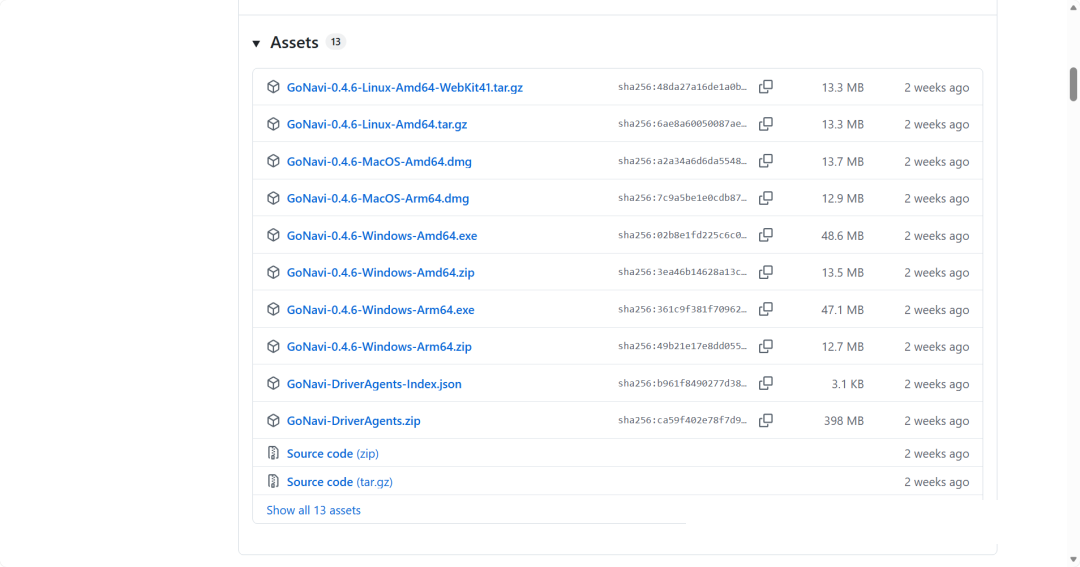Download GoNavi-0.4.6-Linux-Amd64.tar.gz file
The width and height of the screenshot is (1080, 567).
point(376,125)
